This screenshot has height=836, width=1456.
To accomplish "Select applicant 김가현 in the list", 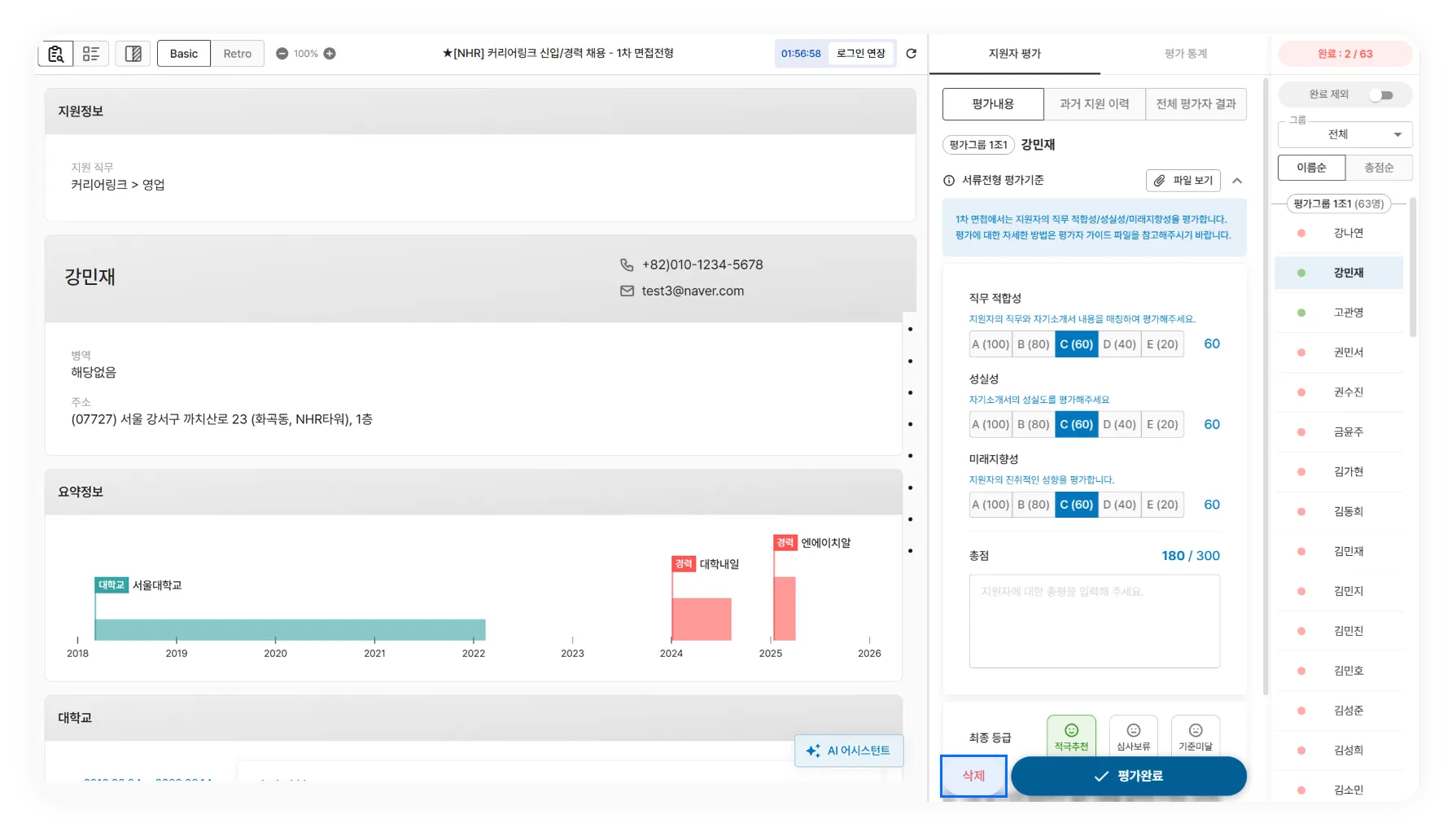I will point(1339,472).
